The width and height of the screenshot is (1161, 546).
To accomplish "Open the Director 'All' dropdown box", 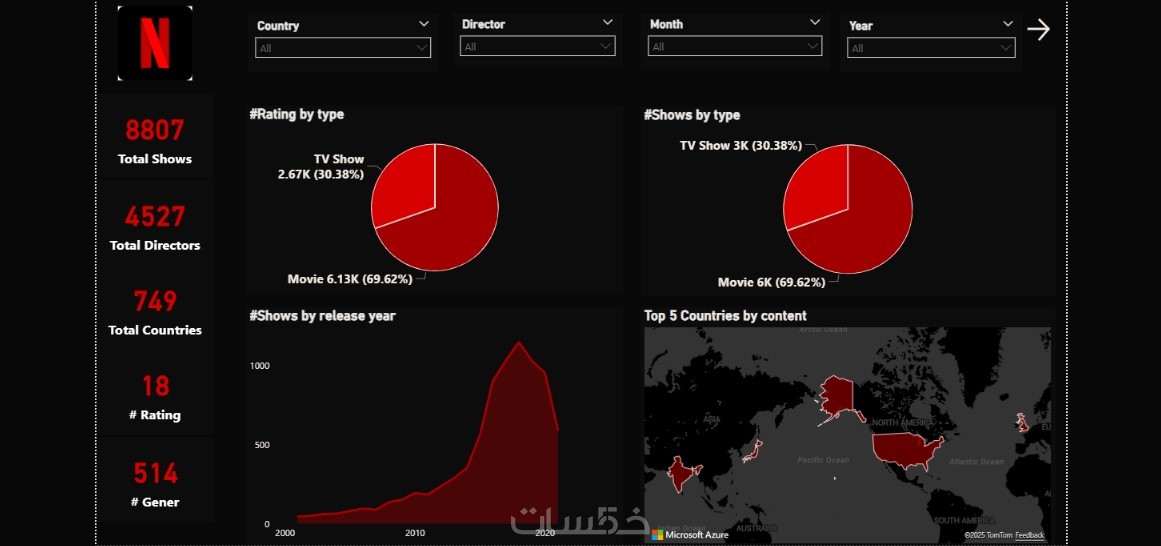I will (538, 47).
